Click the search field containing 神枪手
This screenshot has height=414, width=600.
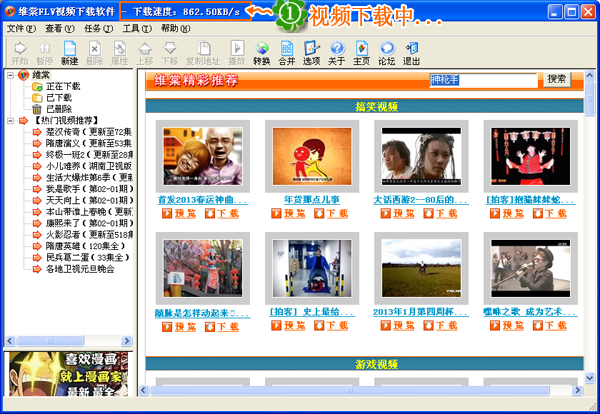[x=483, y=80]
